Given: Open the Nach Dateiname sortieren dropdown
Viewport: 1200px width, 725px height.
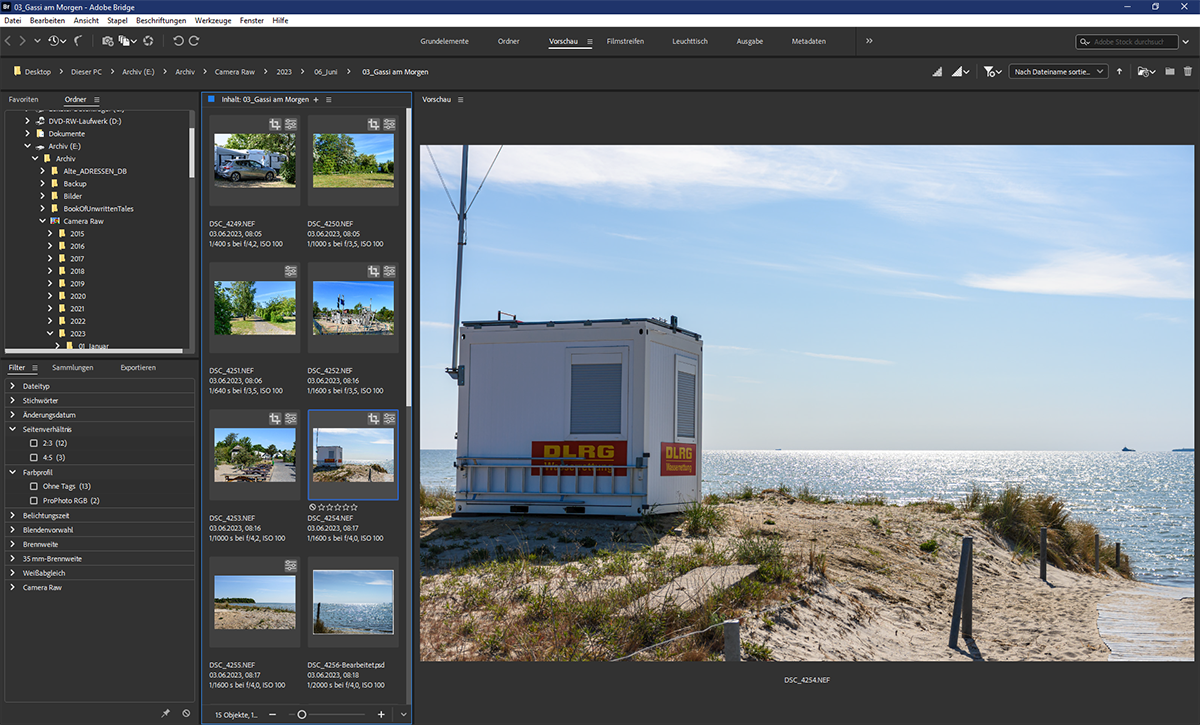Looking at the screenshot, I should (1057, 72).
